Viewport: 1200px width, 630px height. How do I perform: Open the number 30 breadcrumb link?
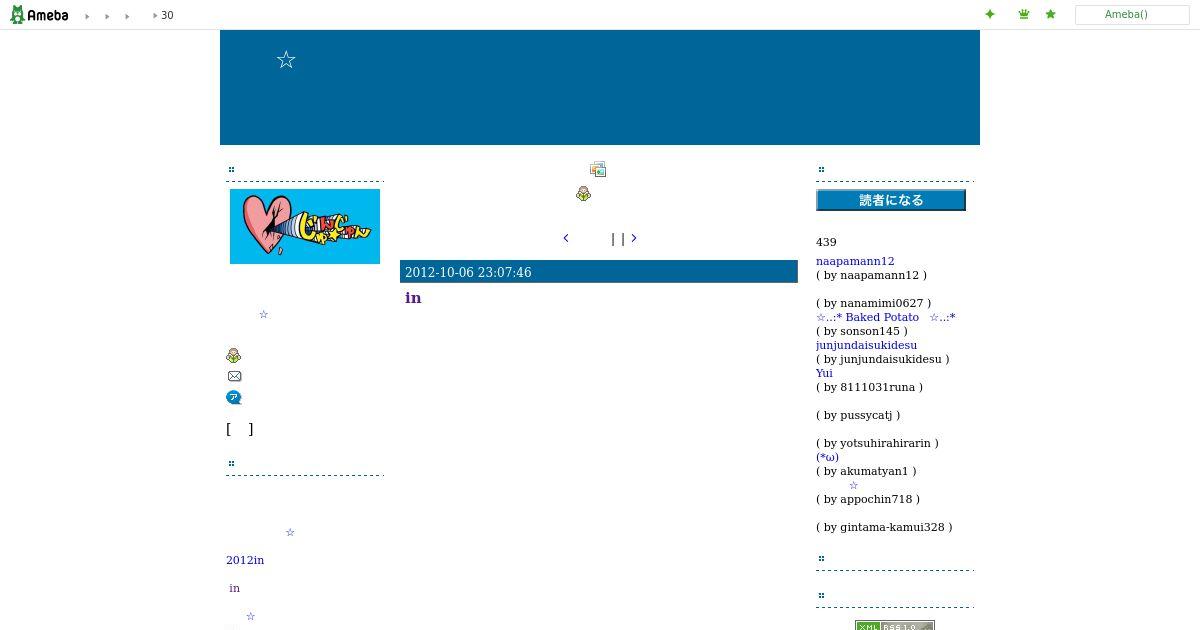pos(167,15)
